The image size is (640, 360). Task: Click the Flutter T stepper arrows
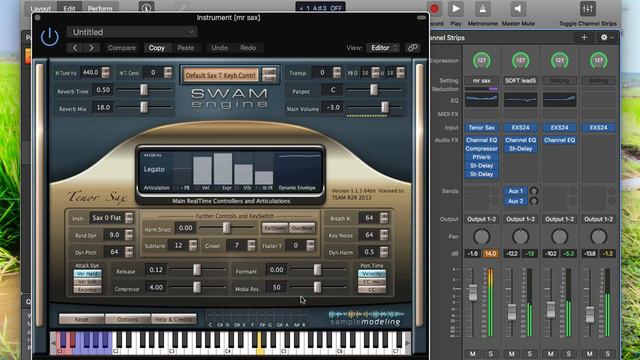tap(310, 245)
